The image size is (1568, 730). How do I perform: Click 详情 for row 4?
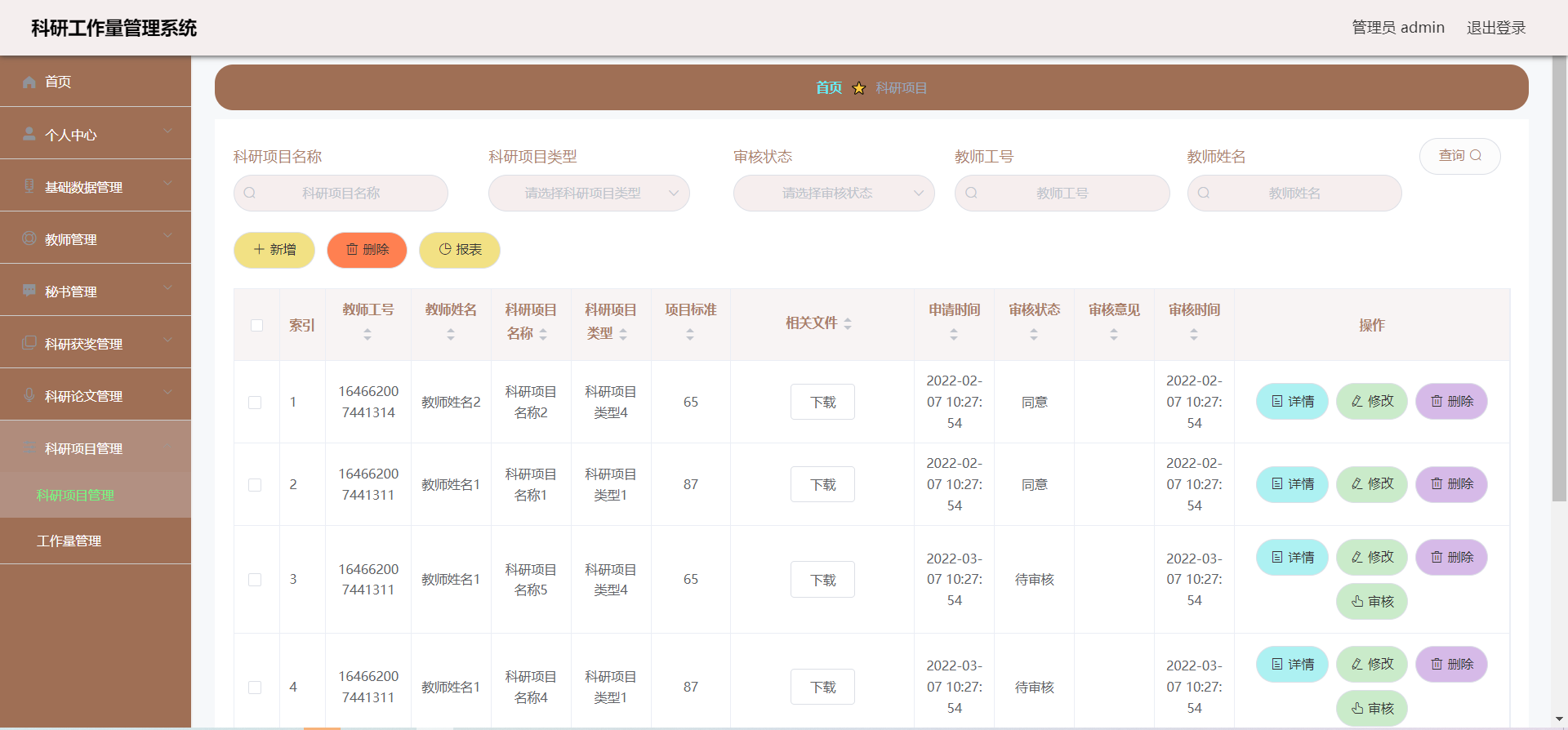pos(1292,665)
